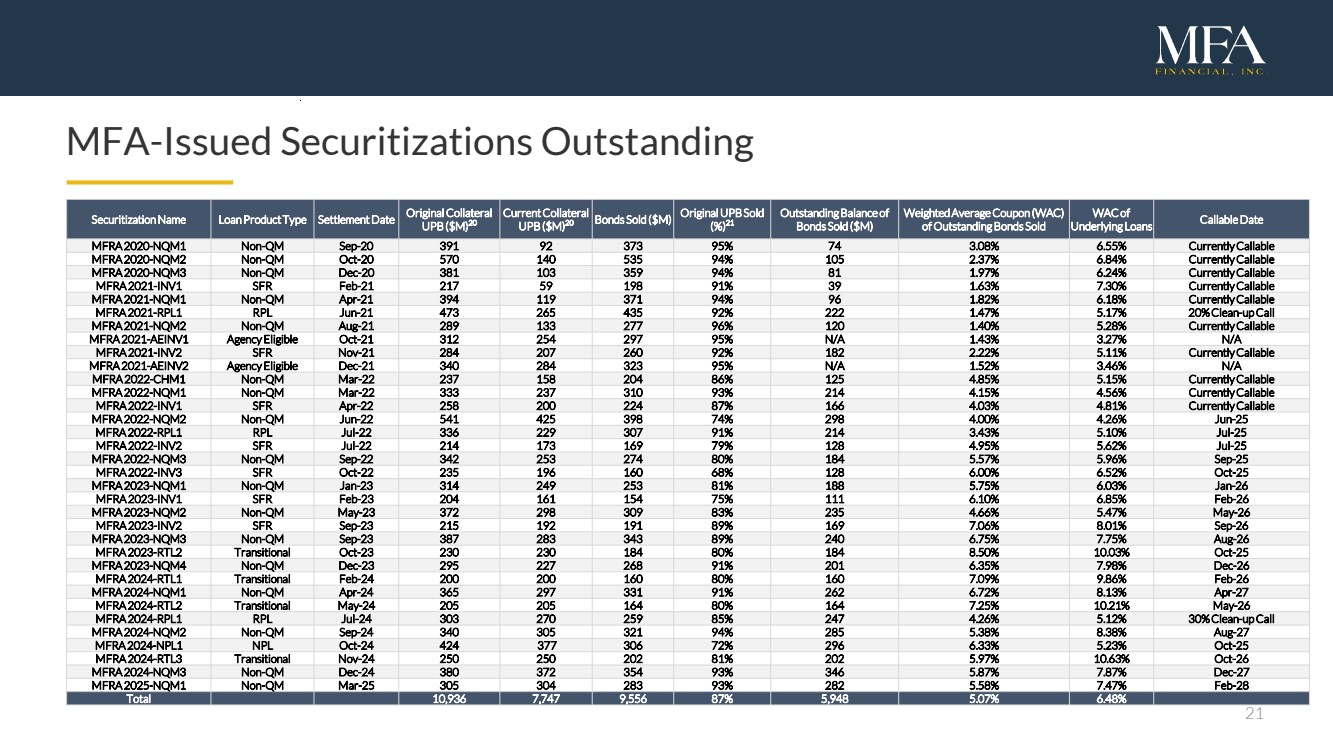The image size is (1333, 749).
Task: Click the page number 21
Action: pyautogui.click(x=1254, y=713)
